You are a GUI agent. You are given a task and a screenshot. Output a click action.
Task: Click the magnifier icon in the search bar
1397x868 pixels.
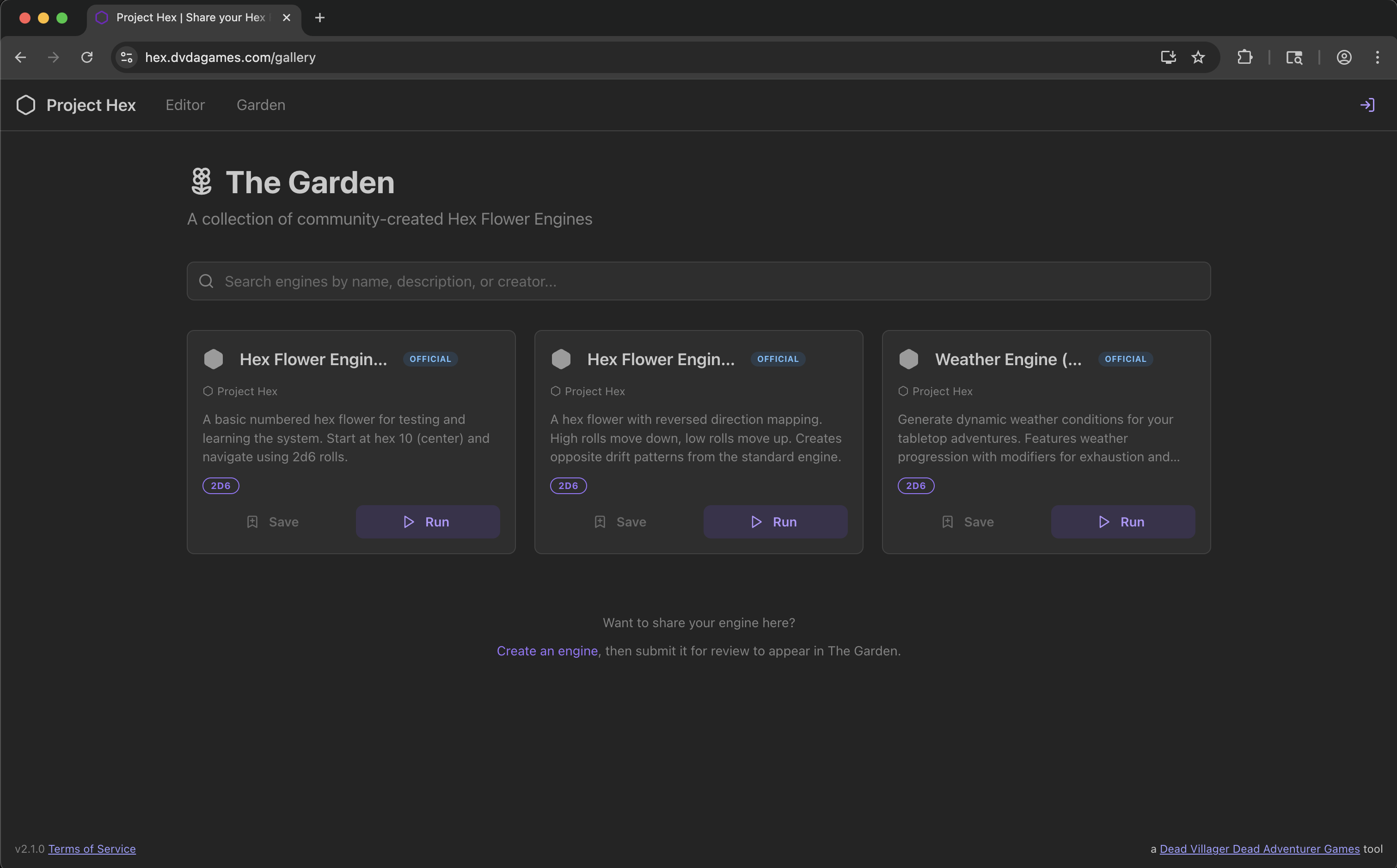[206, 281]
